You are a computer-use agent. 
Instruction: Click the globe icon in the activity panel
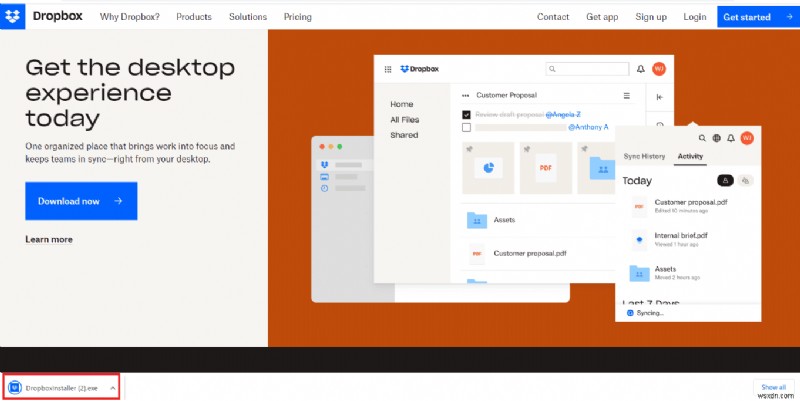(x=717, y=138)
